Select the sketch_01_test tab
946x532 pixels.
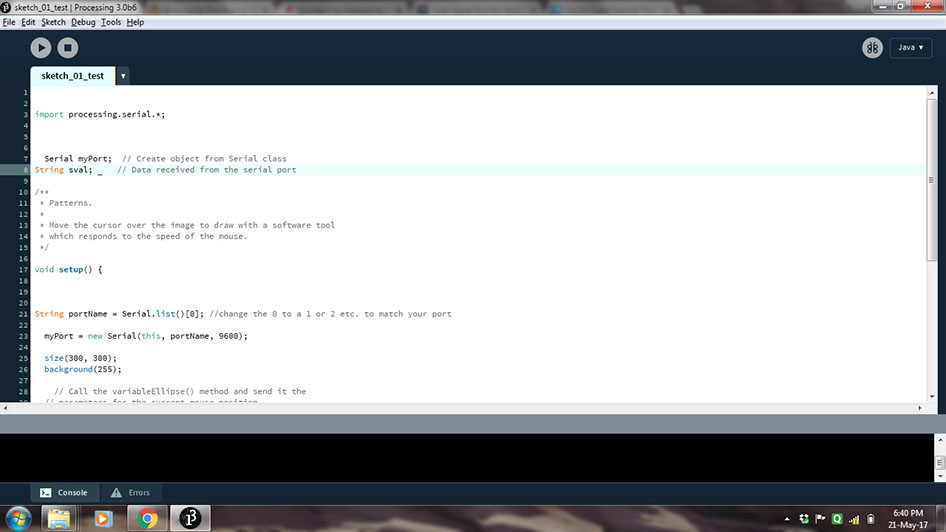tap(72, 76)
